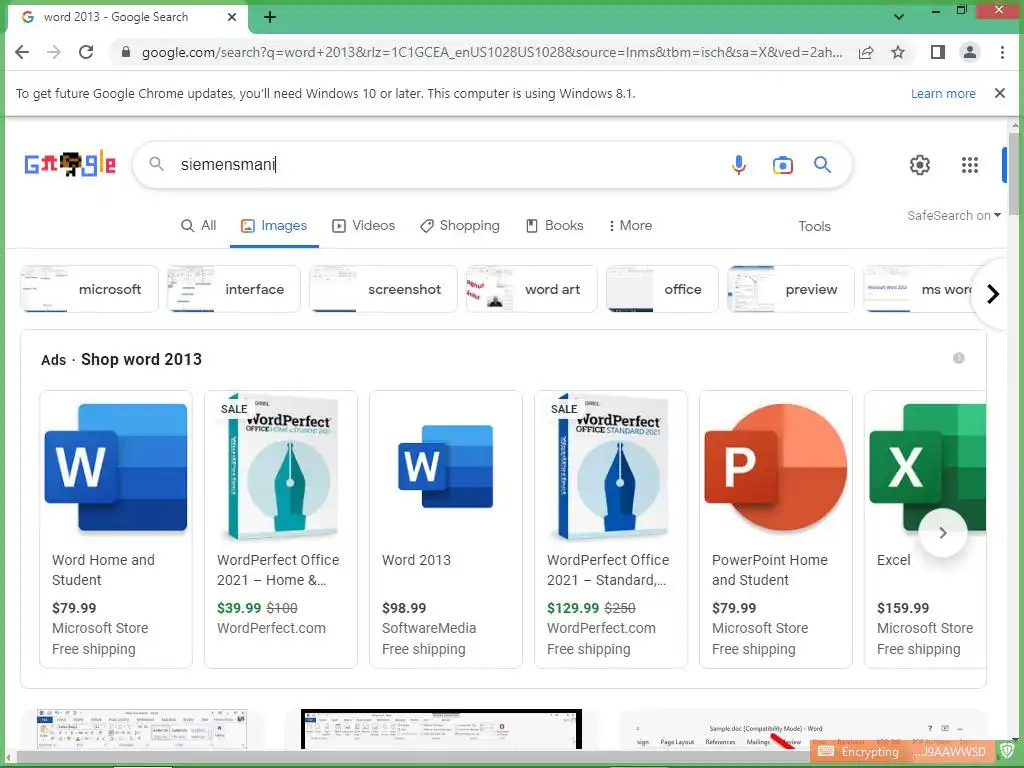Click the SoftwareMedia seller name
This screenshot has width=1024, height=768.
[x=428, y=628]
